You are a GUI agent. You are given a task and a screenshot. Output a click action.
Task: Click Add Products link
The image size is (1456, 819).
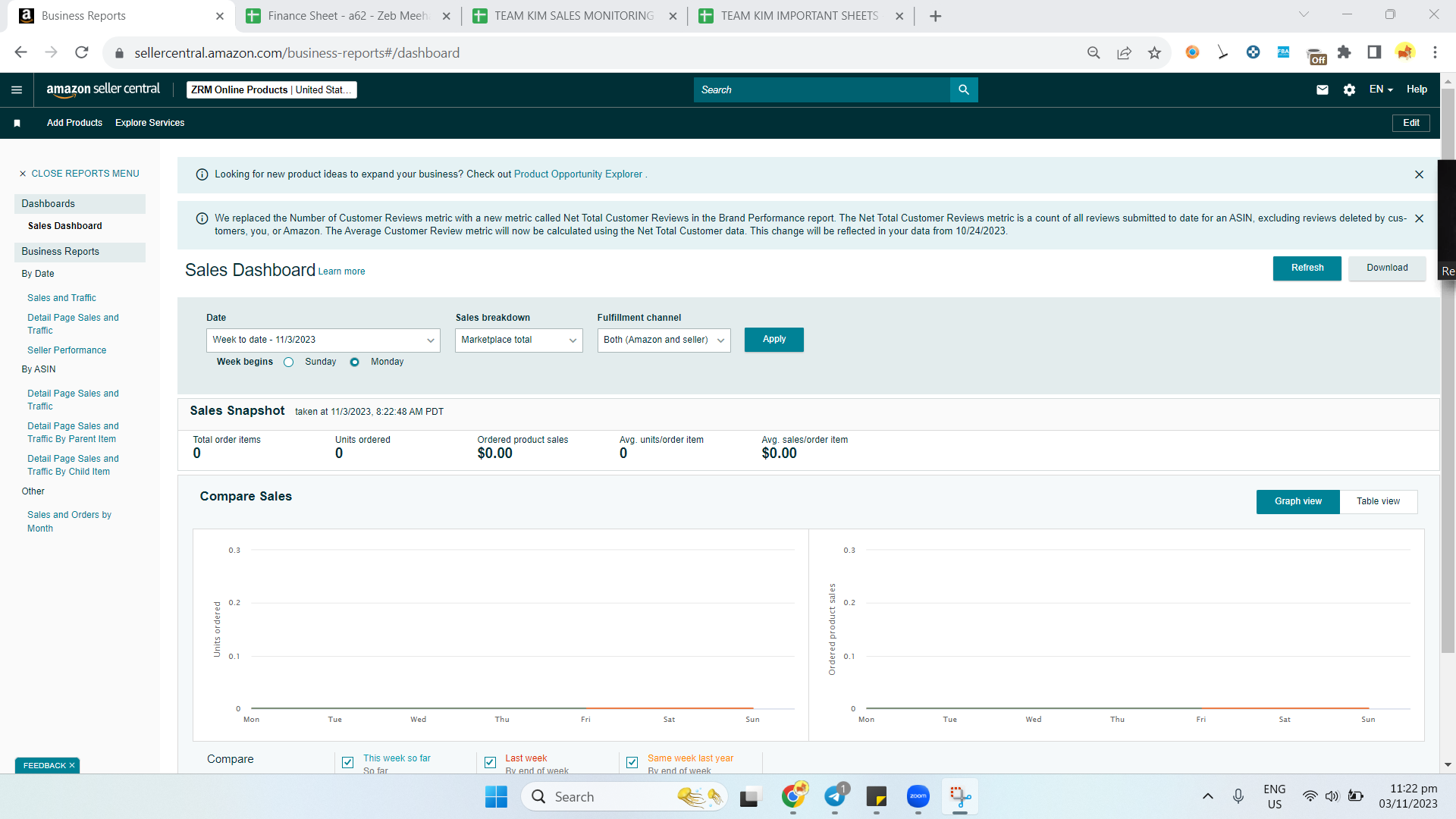[x=74, y=123]
